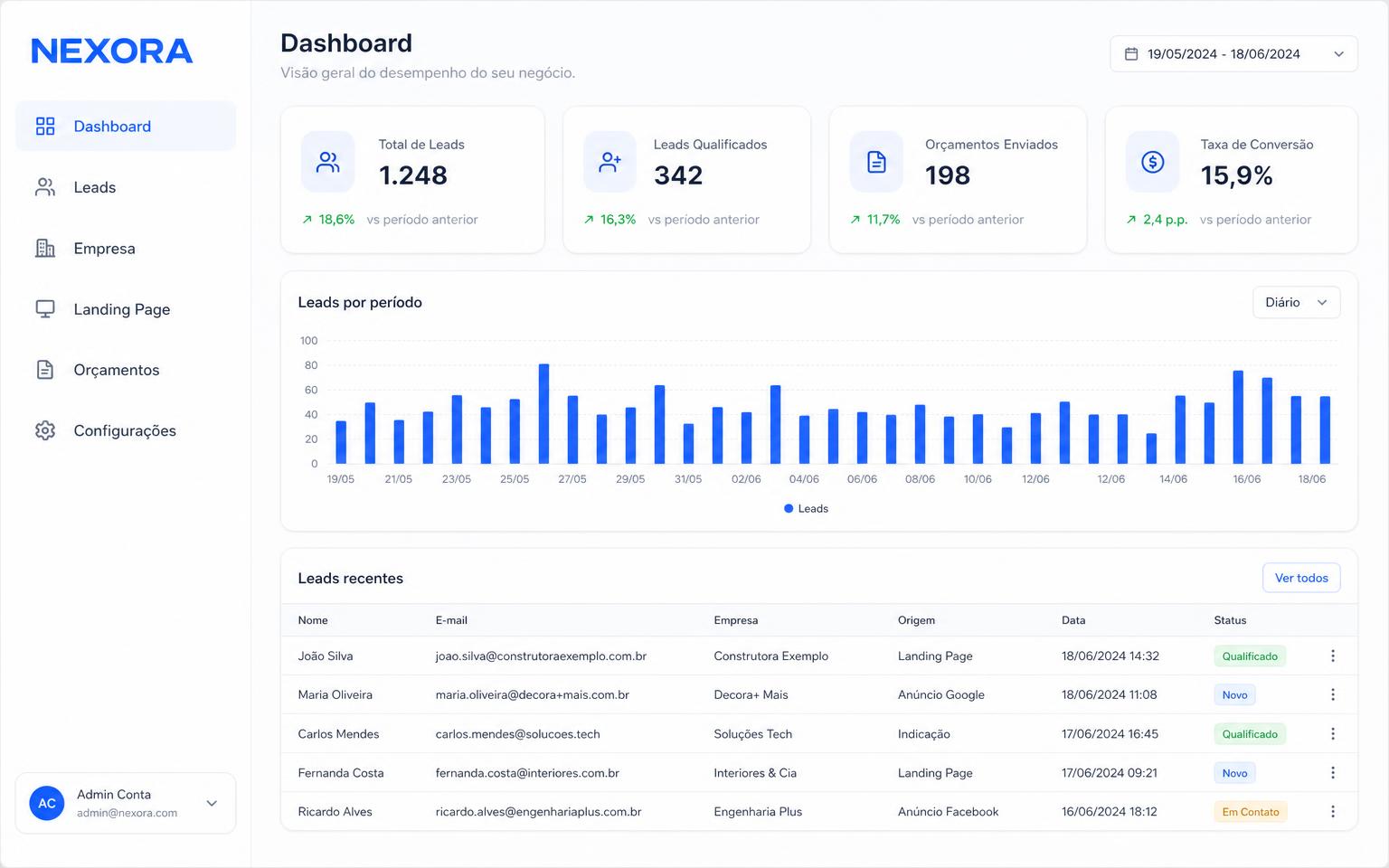The width and height of the screenshot is (1389, 868).
Task: Click date 17/06/2024 16:45
Action: [x=1110, y=733]
